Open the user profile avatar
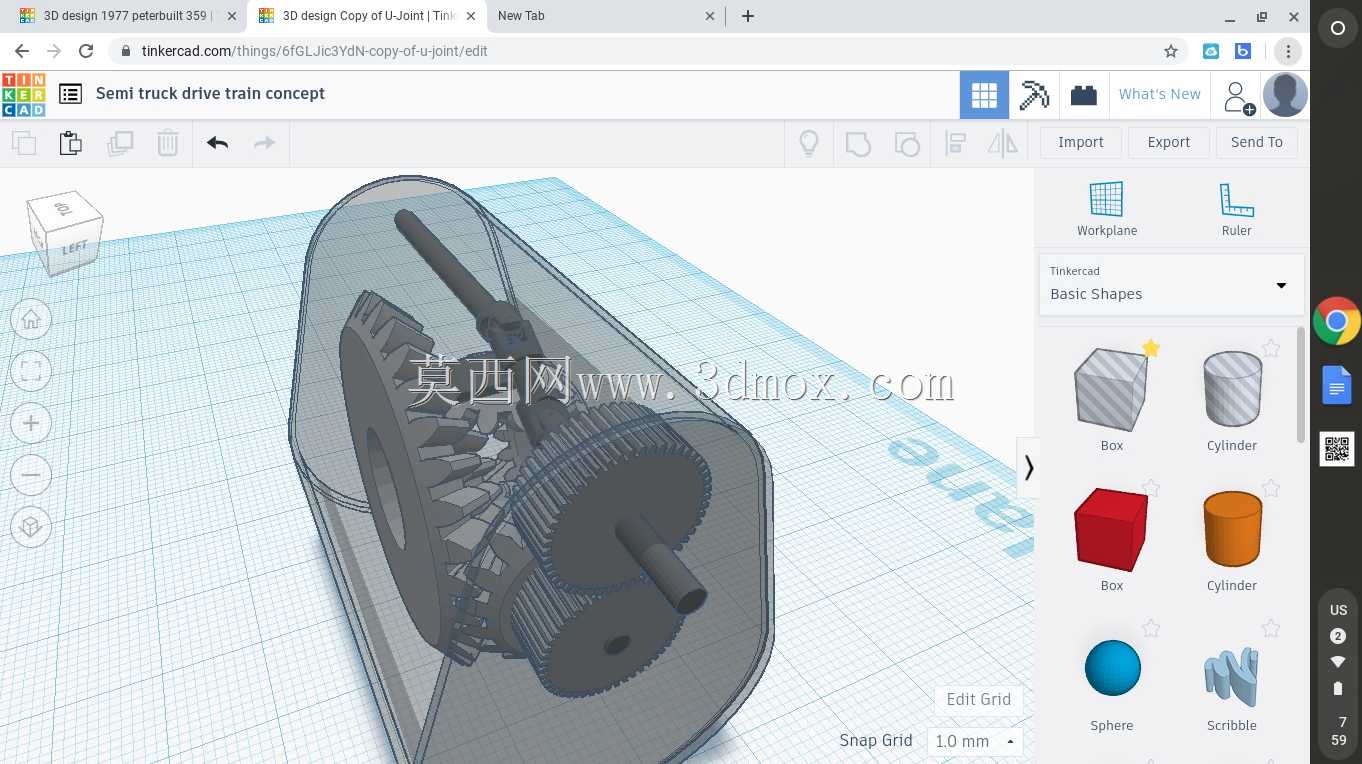Image resolution: width=1362 pixels, height=764 pixels. (x=1285, y=95)
